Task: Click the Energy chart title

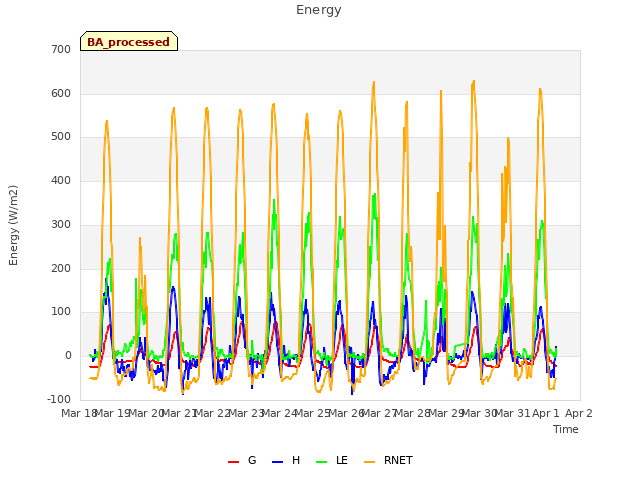Action: point(319,10)
